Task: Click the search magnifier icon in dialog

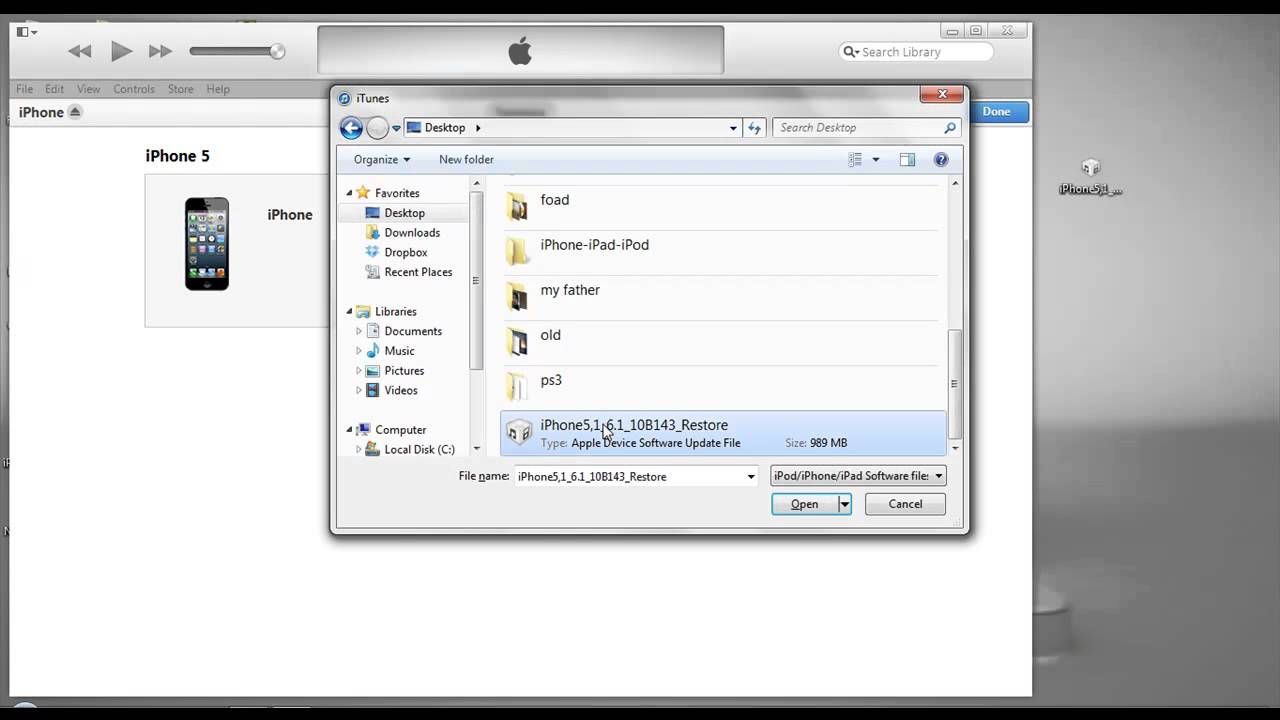Action: 950,128
